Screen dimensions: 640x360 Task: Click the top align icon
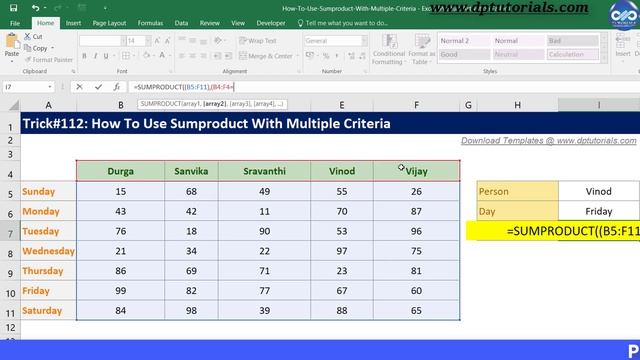[182, 40]
